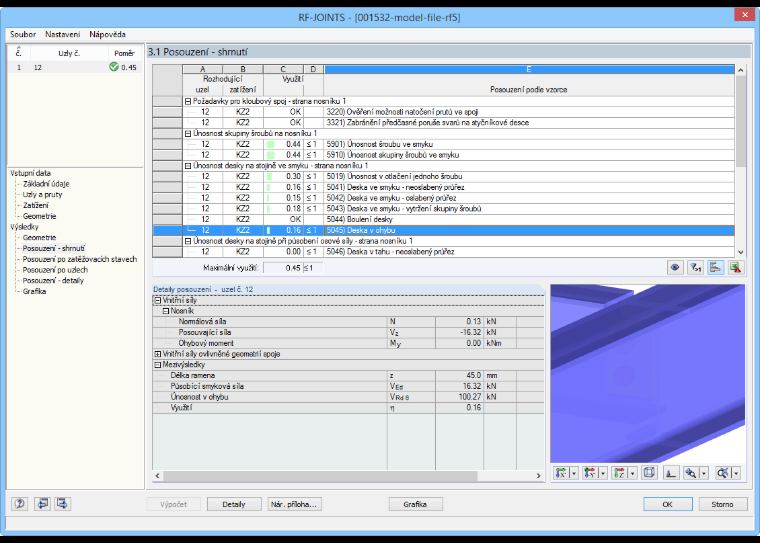Go to next table with right-arrow icon
Image resolution: width=760 pixels, height=543 pixels.
(x=63, y=504)
